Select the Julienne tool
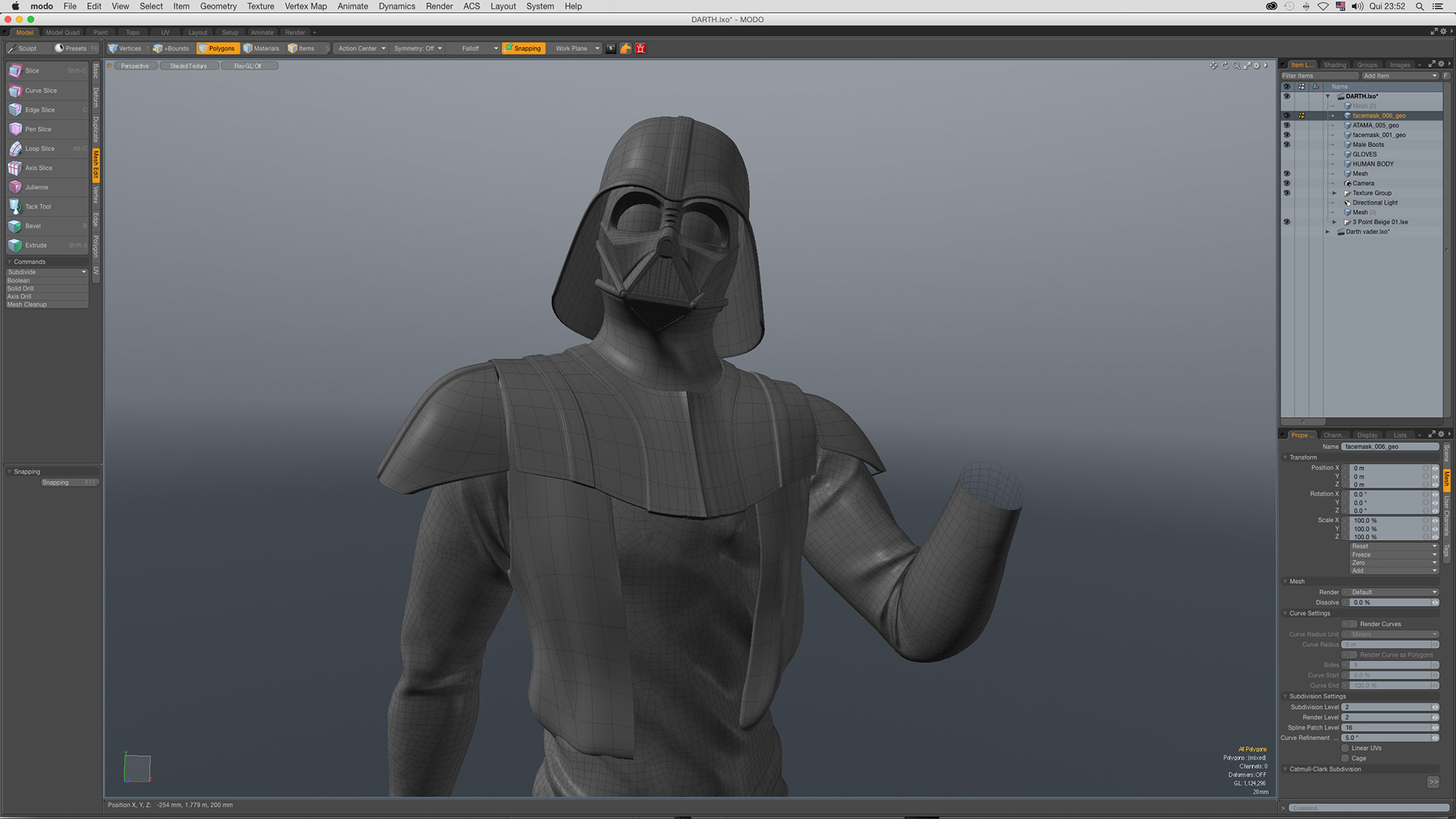Image resolution: width=1456 pixels, height=819 pixels. pyautogui.click(x=47, y=187)
